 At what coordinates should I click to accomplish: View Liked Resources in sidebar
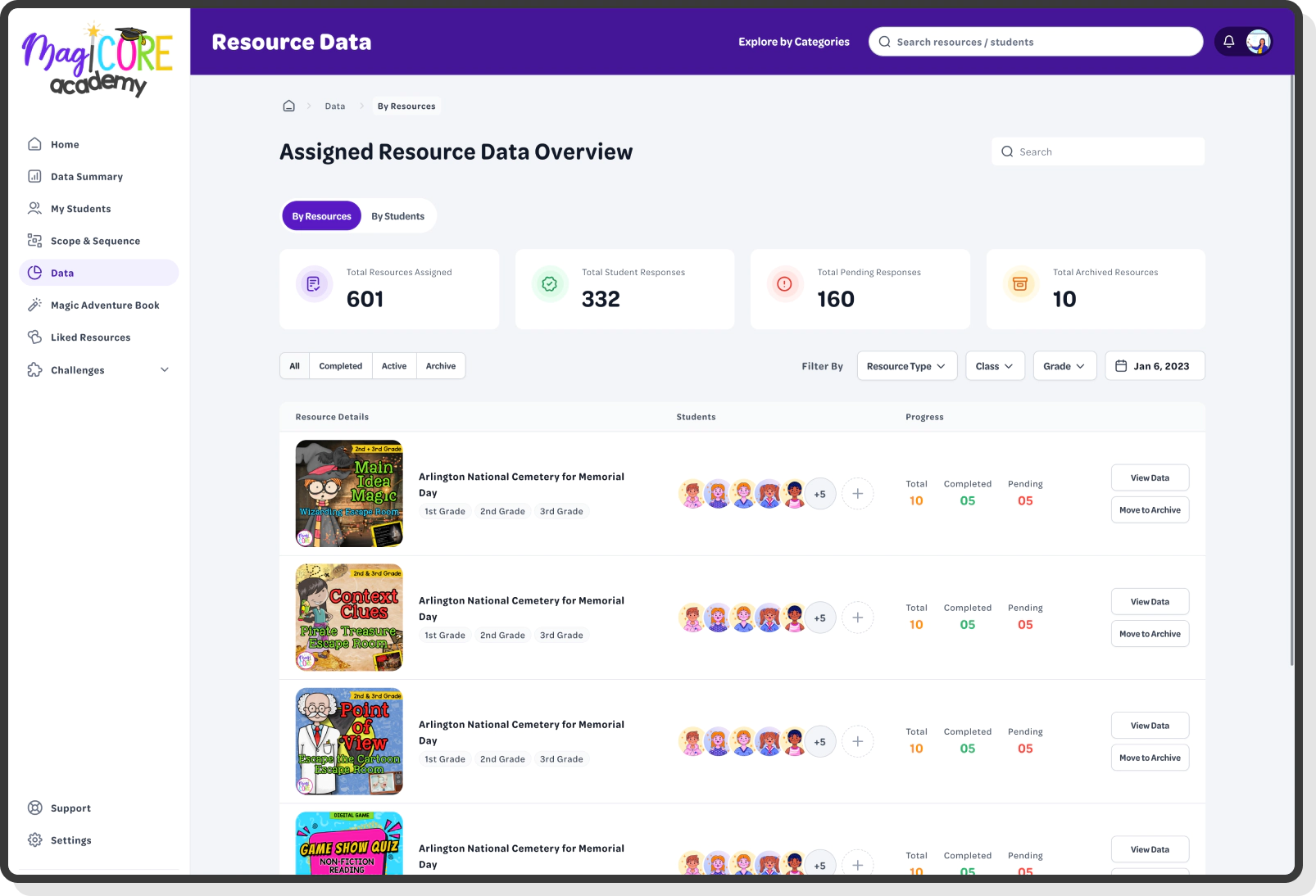coord(88,337)
